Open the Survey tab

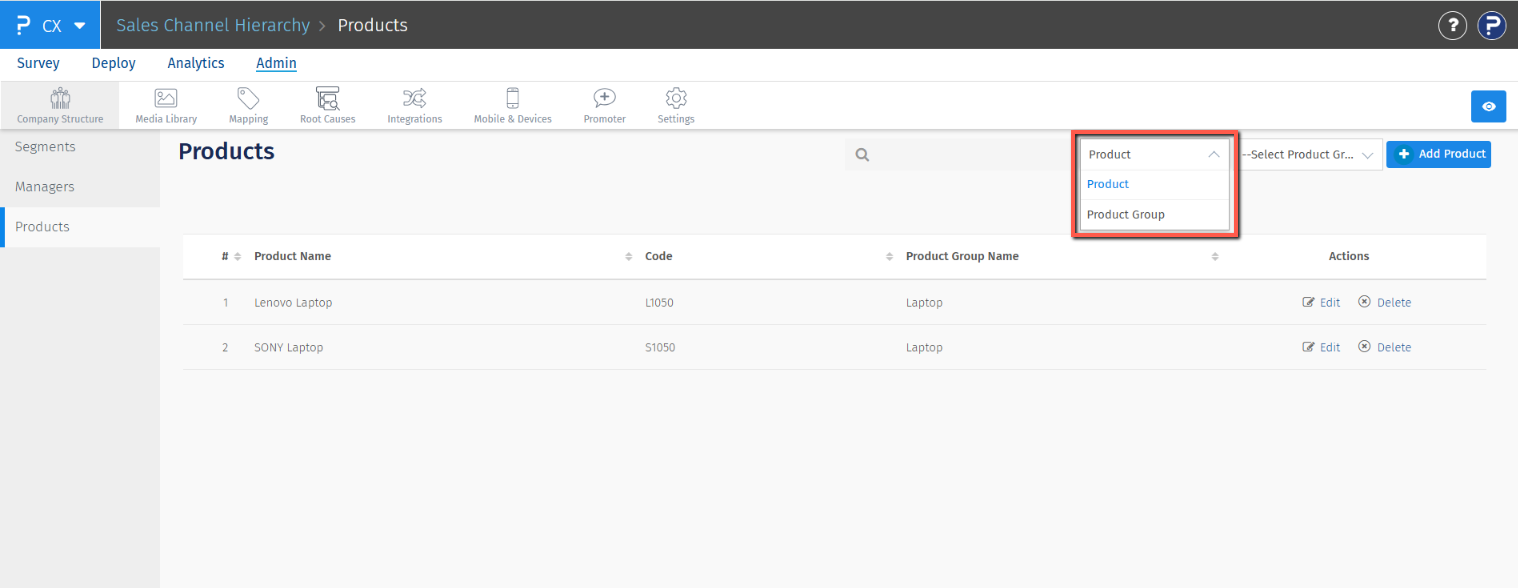[x=38, y=63]
